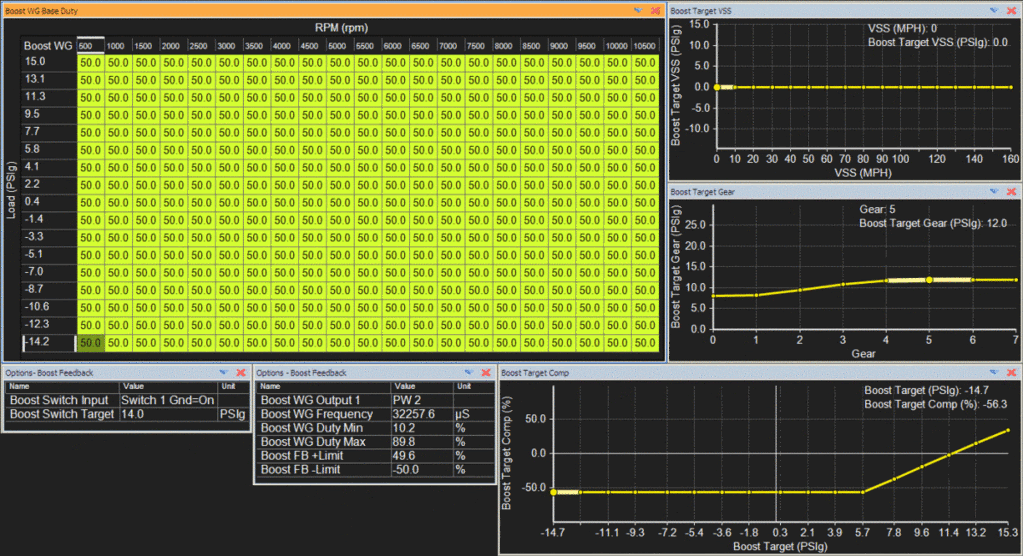1023x556 pixels.
Task: Select the 15.0 load row header
Action: click(49, 61)
